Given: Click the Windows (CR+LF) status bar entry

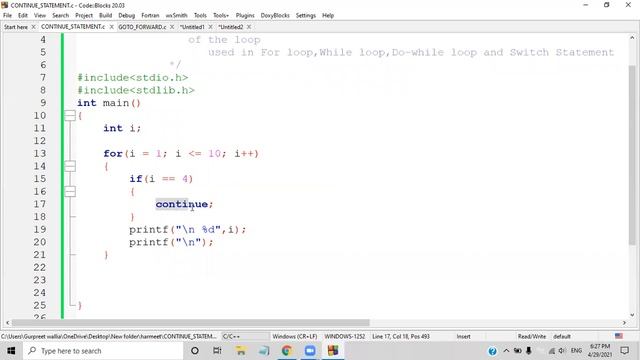Looking at the screenshot, I should coord(295,336).
